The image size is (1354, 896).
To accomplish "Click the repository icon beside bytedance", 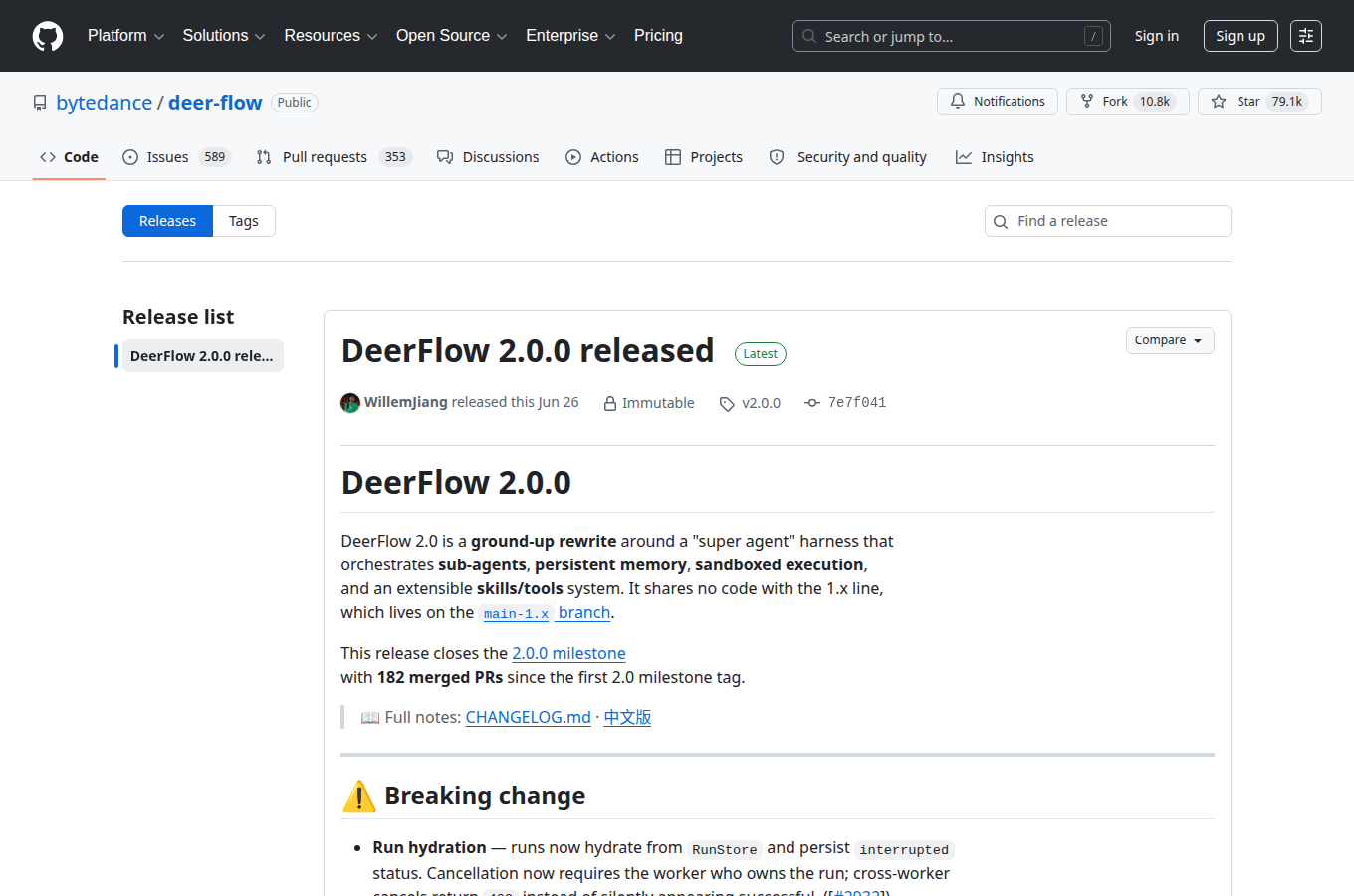I will (x=40, y=103).
